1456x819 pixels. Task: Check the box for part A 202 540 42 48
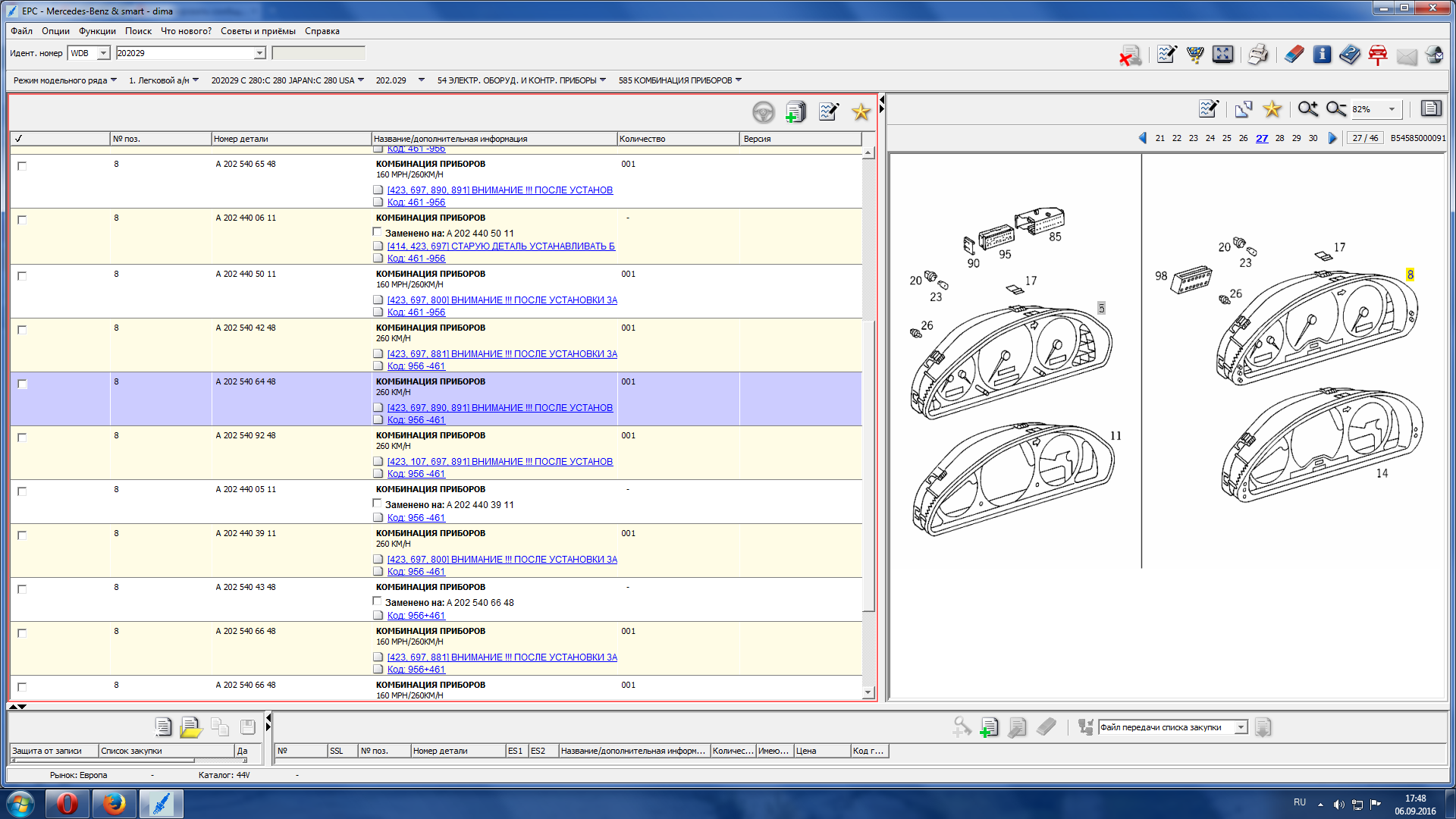click(x=22, y=330)
